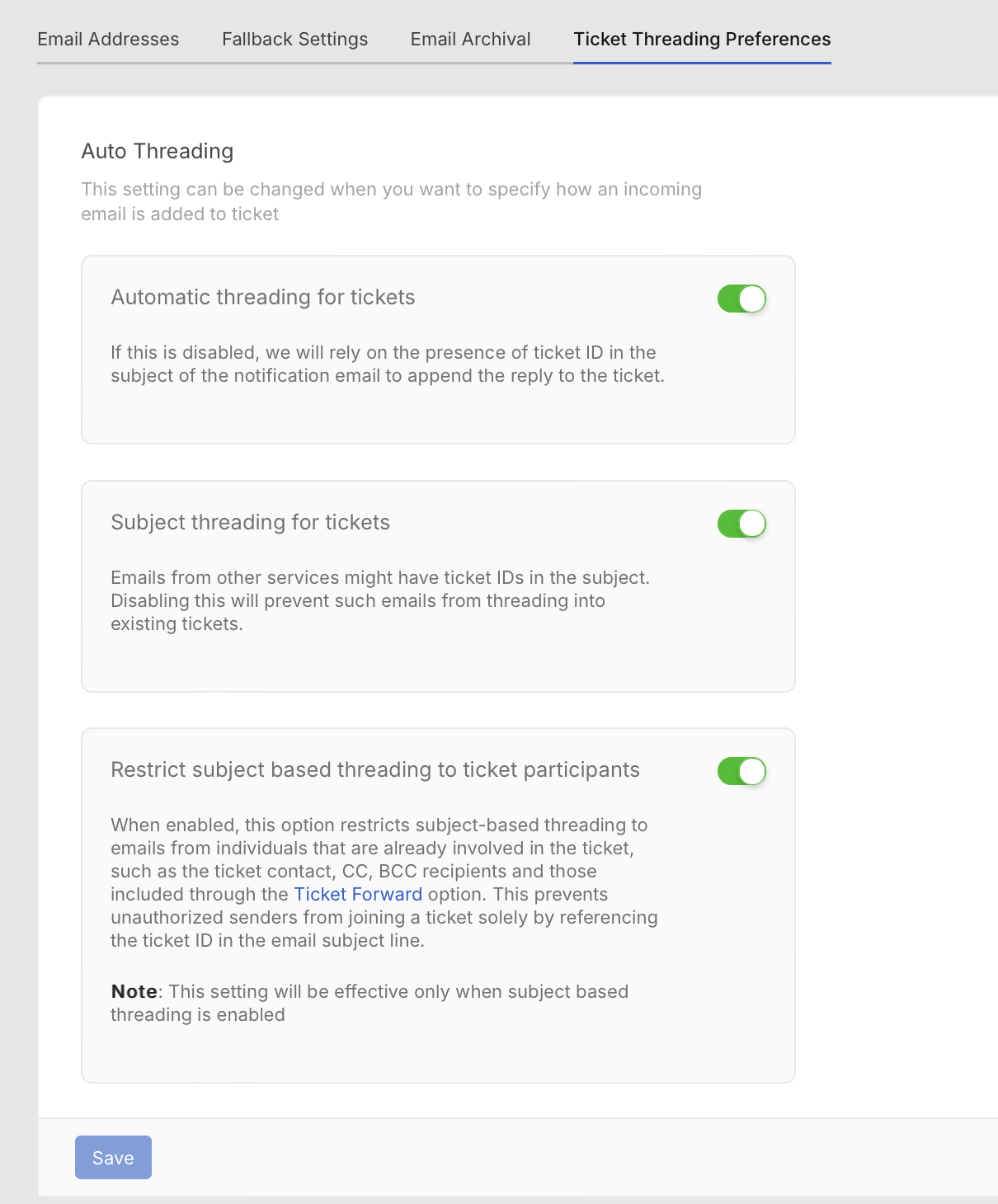Open the Ticket Forward link
The height and width of the screenshot is (1204, 998).
tap(358, 895)
